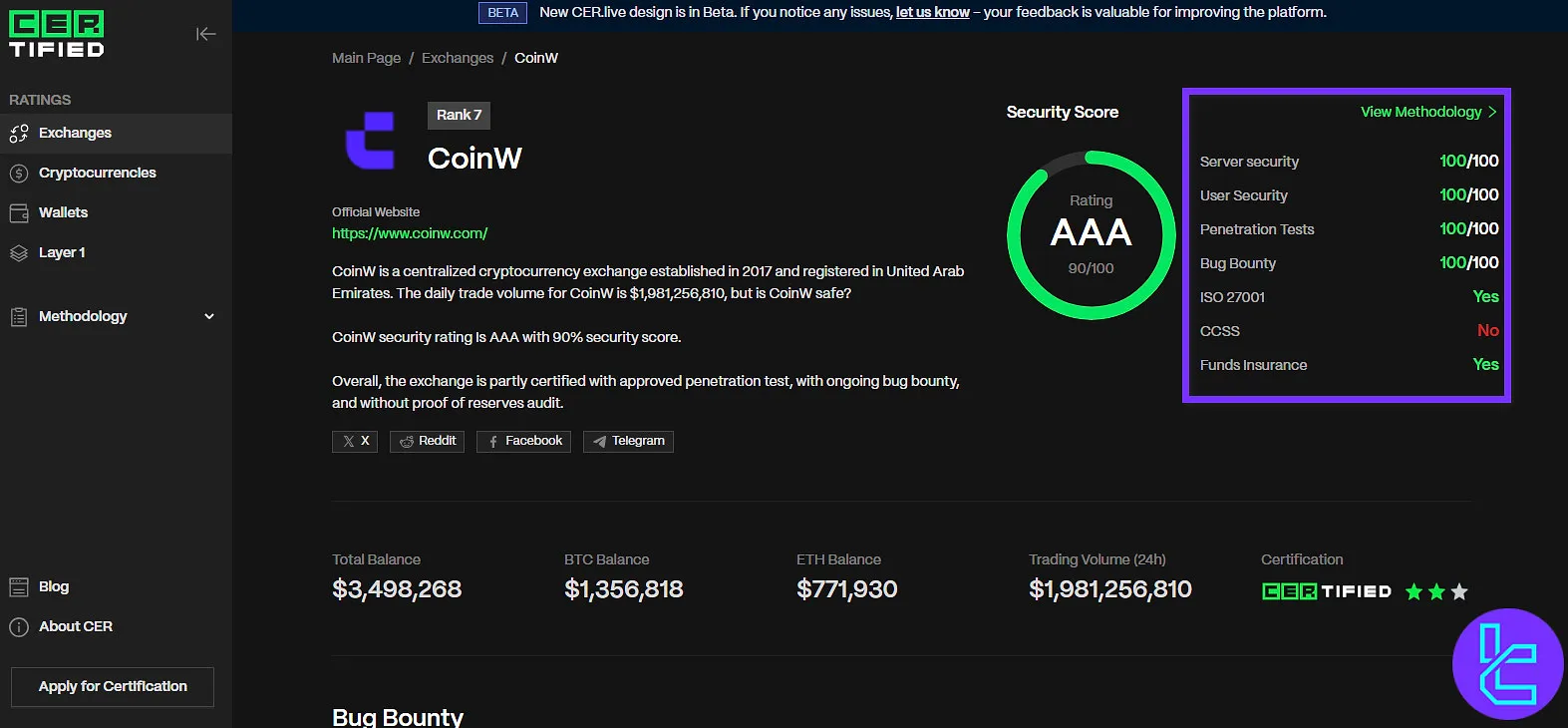Go to Main Page via breadcrumb

tap(366, 58)
